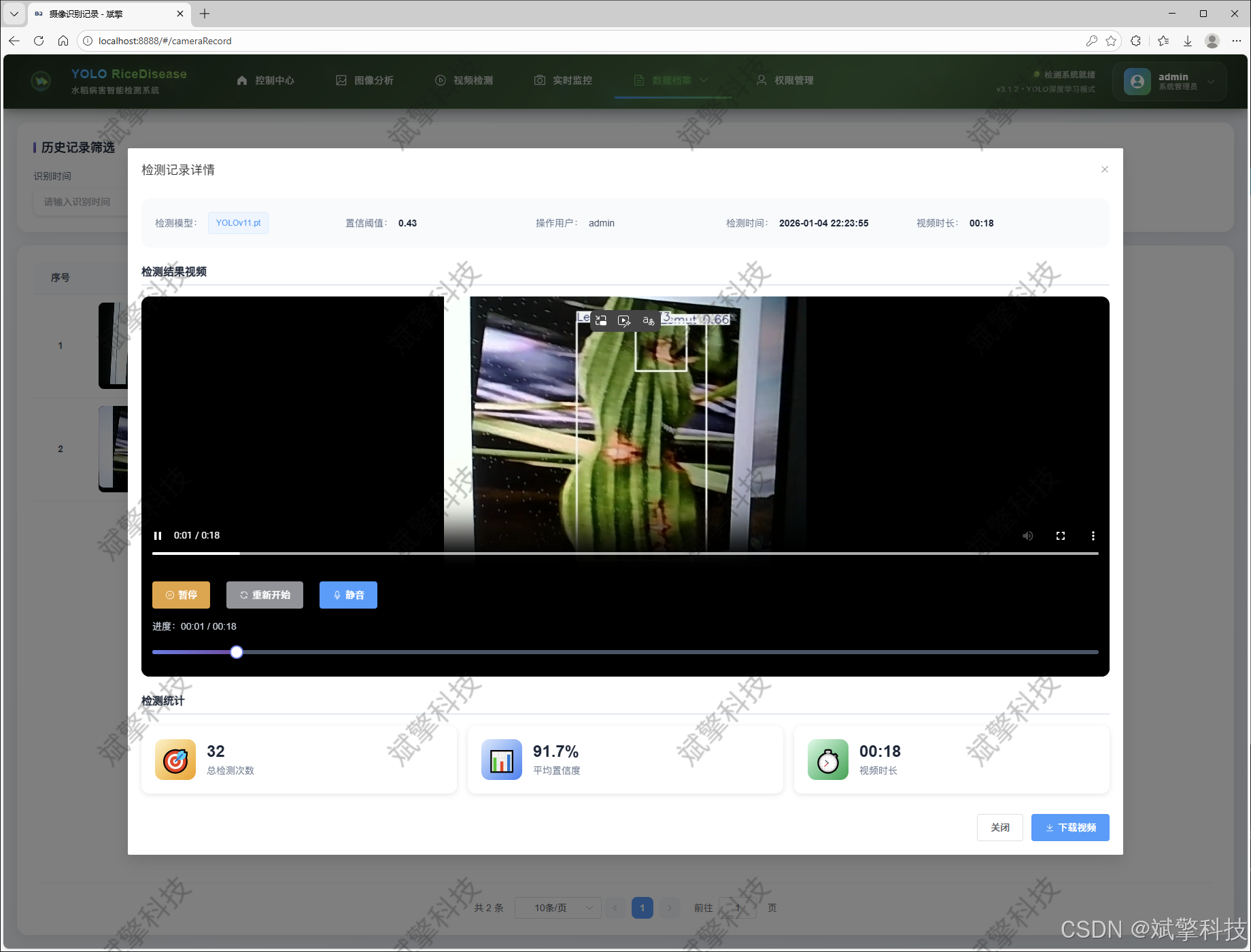Image resolution: width=1251 pixels, height=952 pixels.
Task: Open the tab search dropdown arrow
Action: tap(14, 14)
